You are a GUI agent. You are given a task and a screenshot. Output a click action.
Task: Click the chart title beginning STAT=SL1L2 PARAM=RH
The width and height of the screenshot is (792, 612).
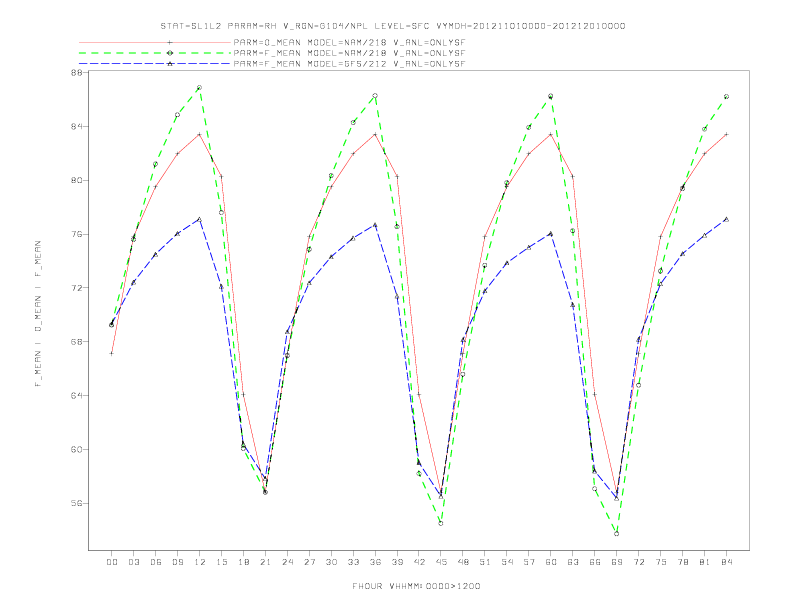click(x=393, y=26)
